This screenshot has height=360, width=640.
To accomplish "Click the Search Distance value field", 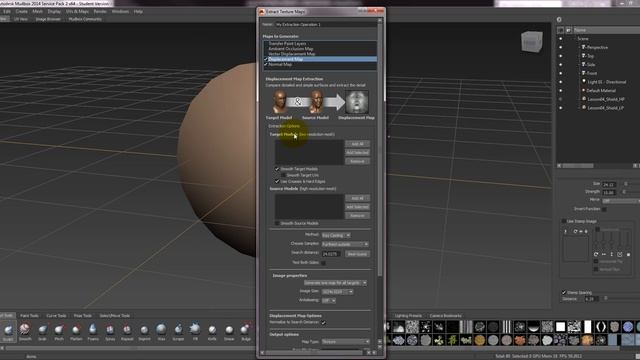I will click(x=331, y=254).
